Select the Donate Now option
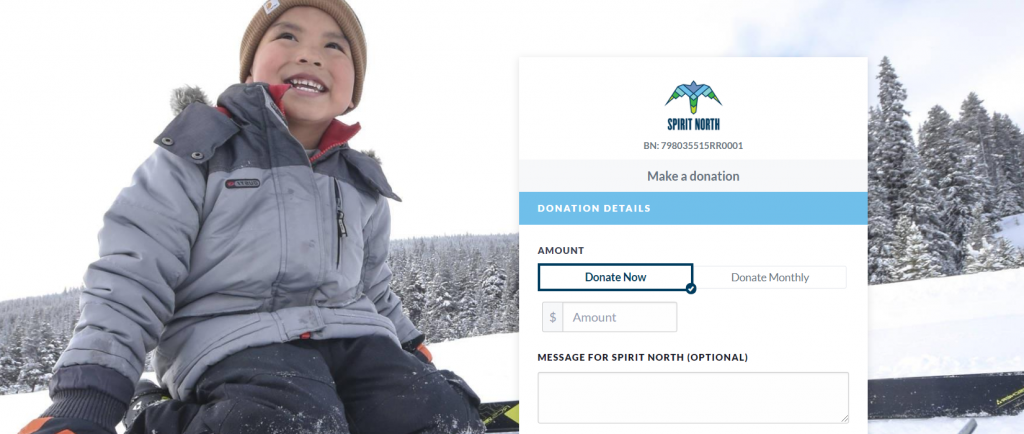The height and width of the screenshot is (434, 1024). pyautogui.click(x=615, y=277)
